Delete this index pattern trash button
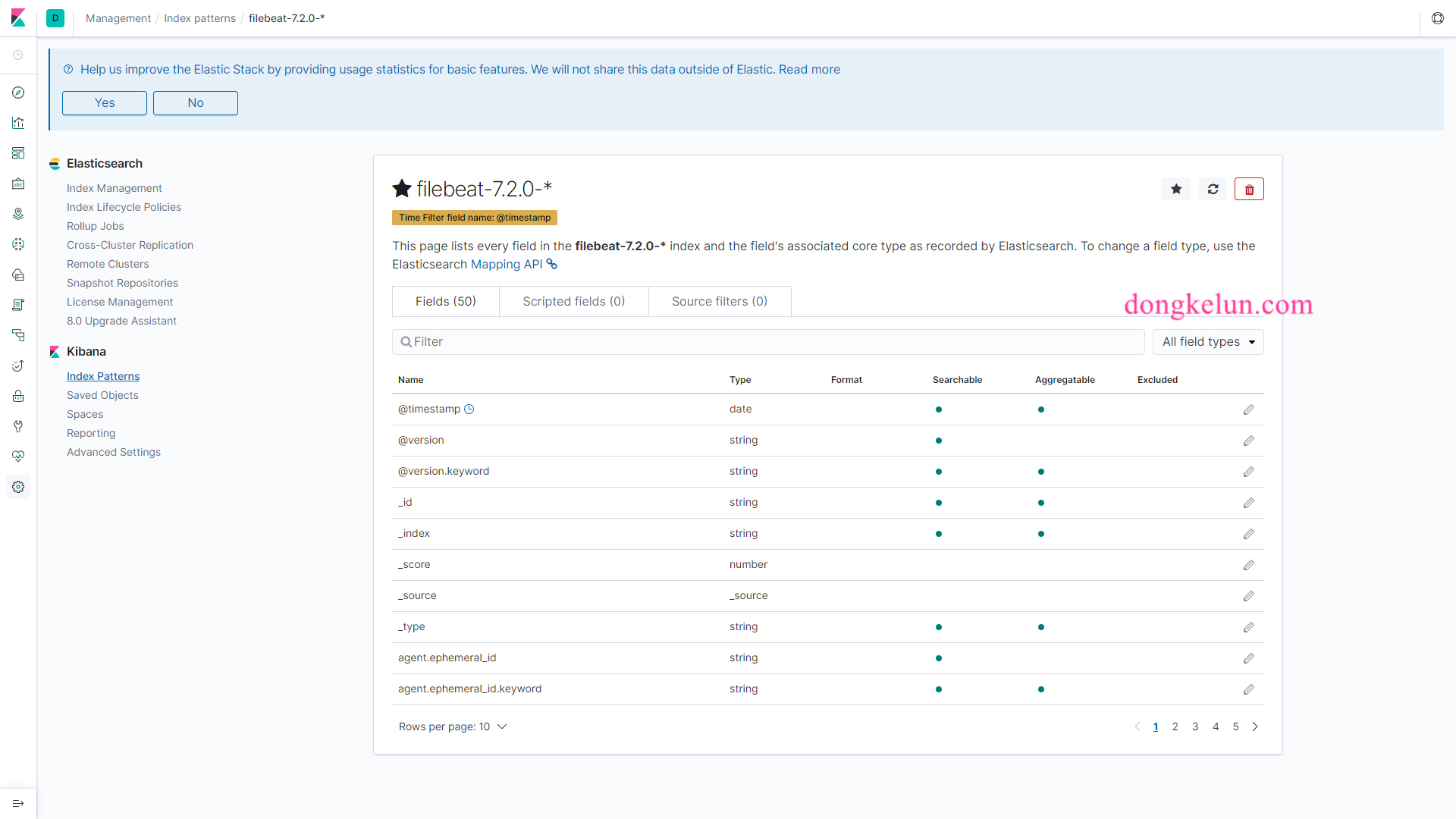This screenshot has width=1456, height=819. [1249, 189]
